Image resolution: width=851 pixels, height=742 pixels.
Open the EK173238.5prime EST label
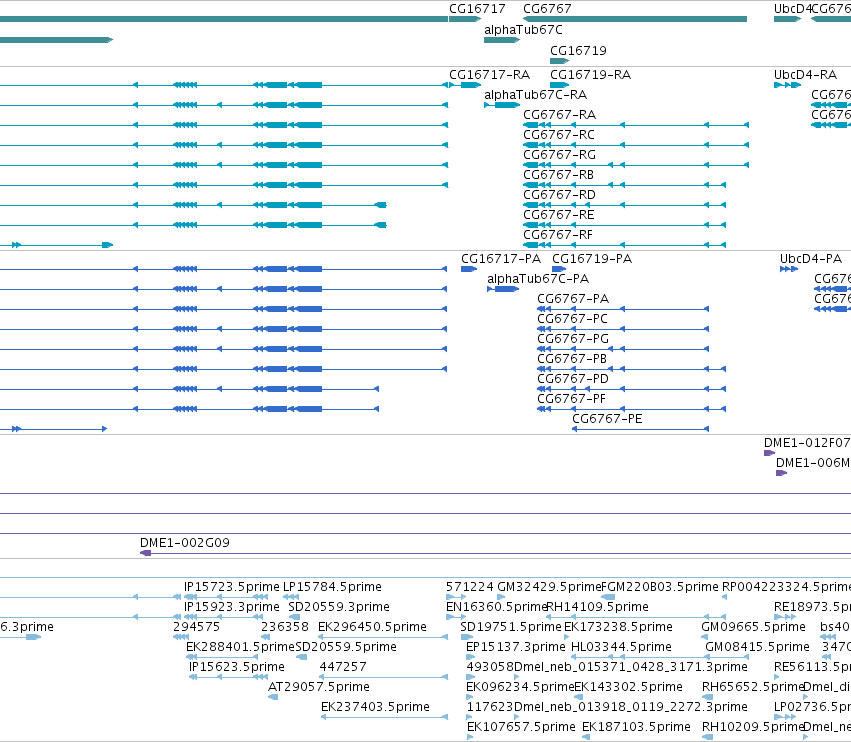coord(618,626)
